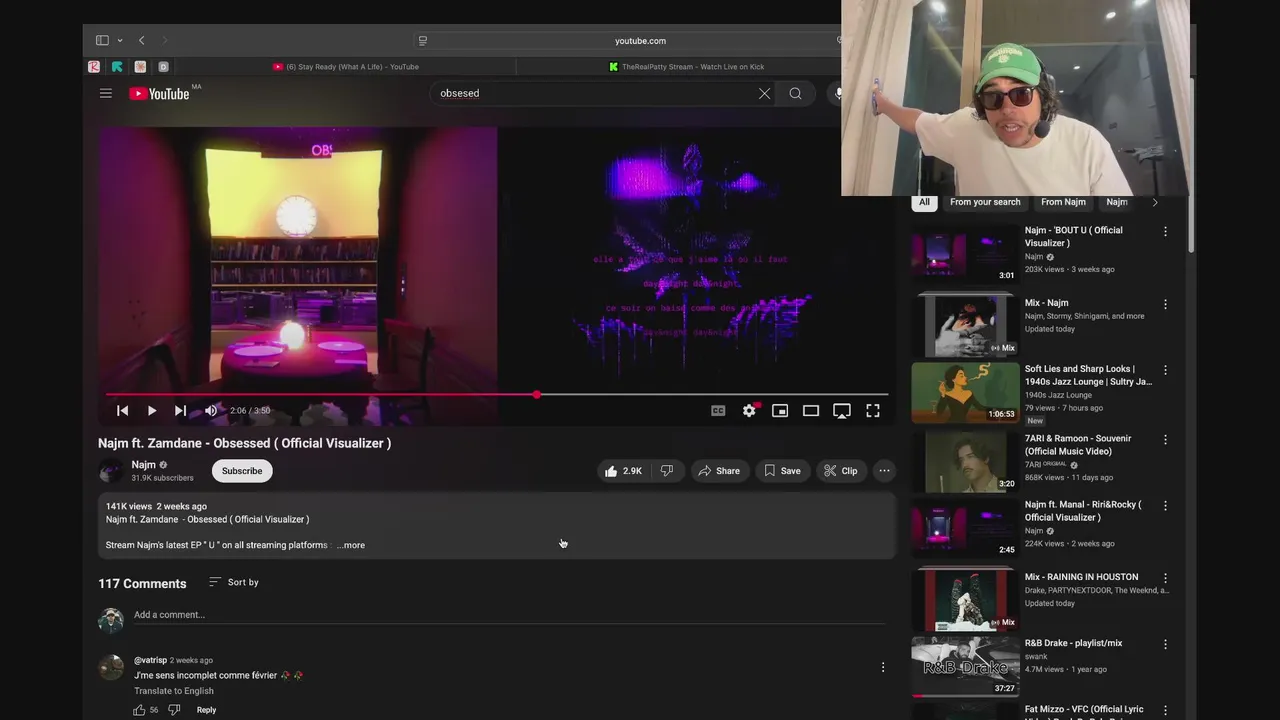Open the third pinned tab with orange favicon
Image resolution: width=1280 pixels, height=720 pixels.
(140, 67)
